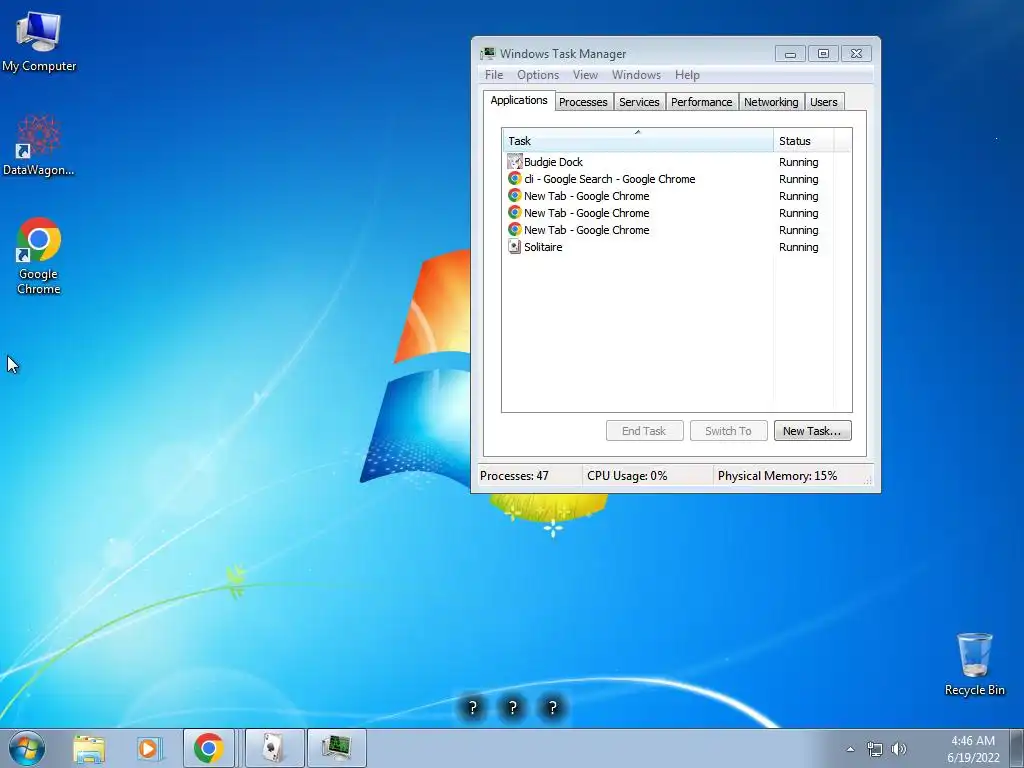Switch to the Networking tab

pos(771,102)
